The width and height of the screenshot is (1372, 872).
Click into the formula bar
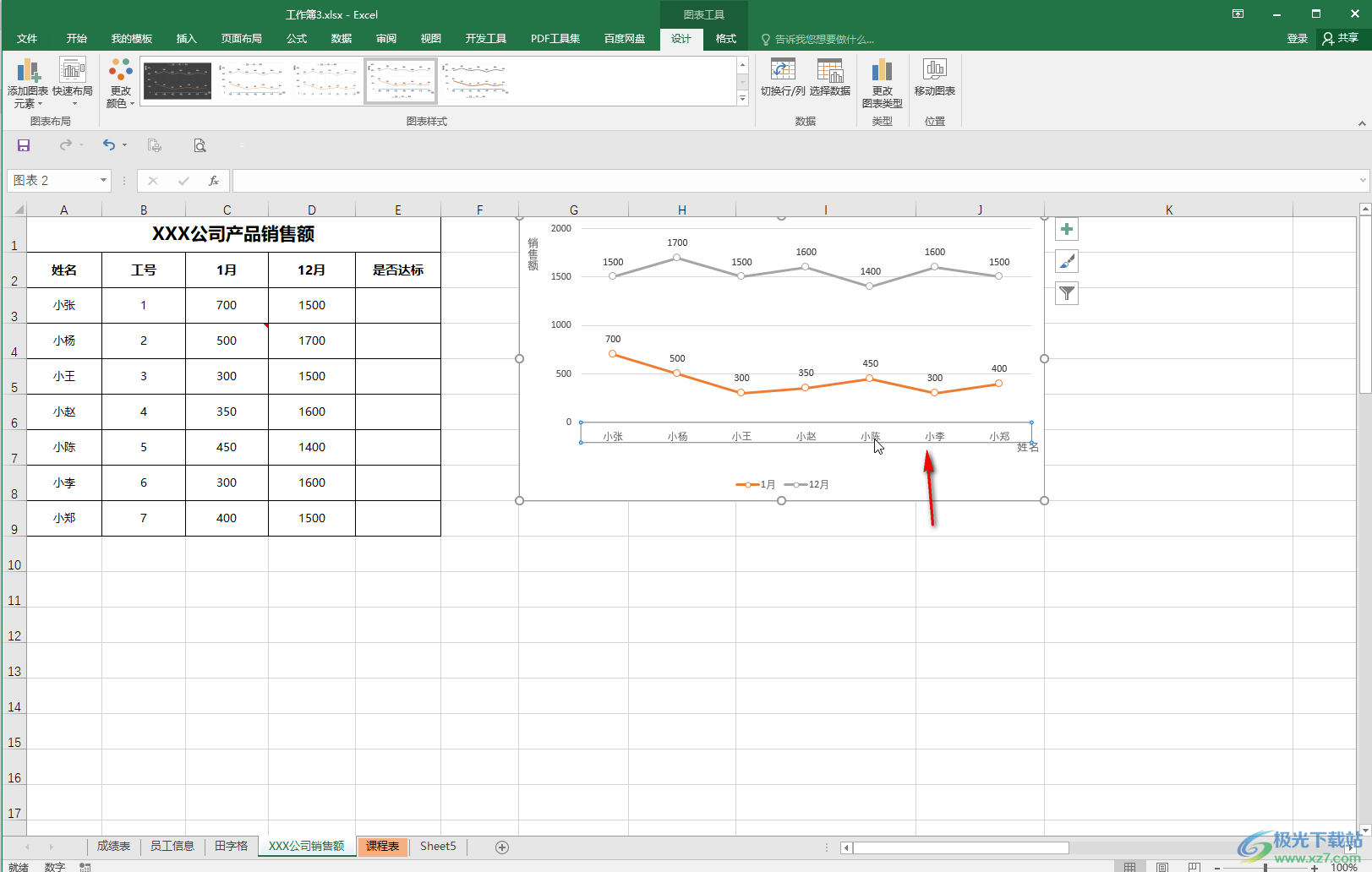click(x=795, y=180)
